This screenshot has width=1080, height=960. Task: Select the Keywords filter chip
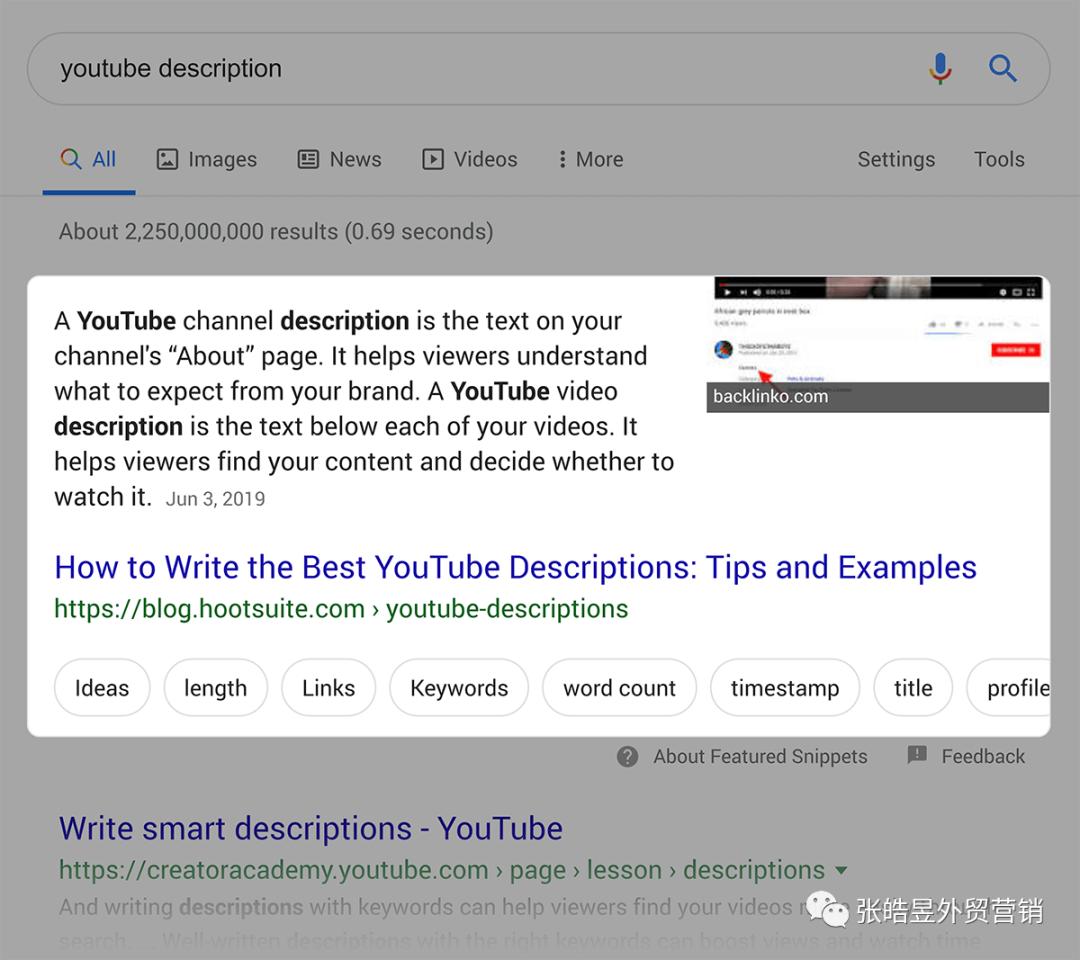point(458,687)
